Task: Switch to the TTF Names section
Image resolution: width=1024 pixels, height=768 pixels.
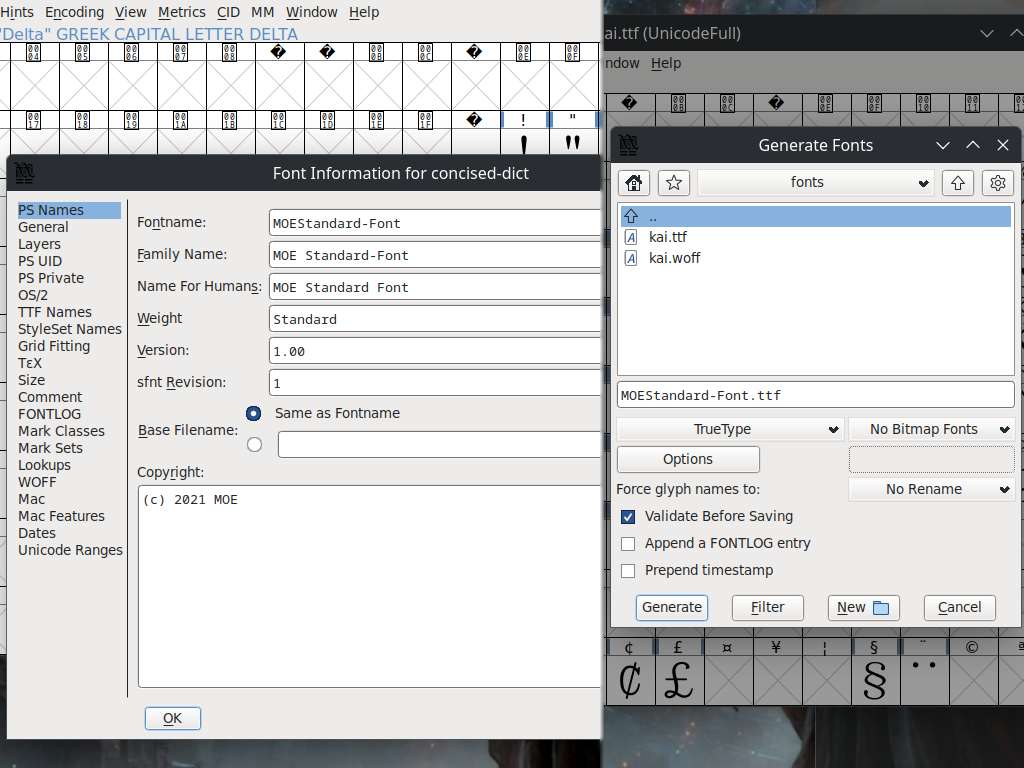Action: (55, 311)
